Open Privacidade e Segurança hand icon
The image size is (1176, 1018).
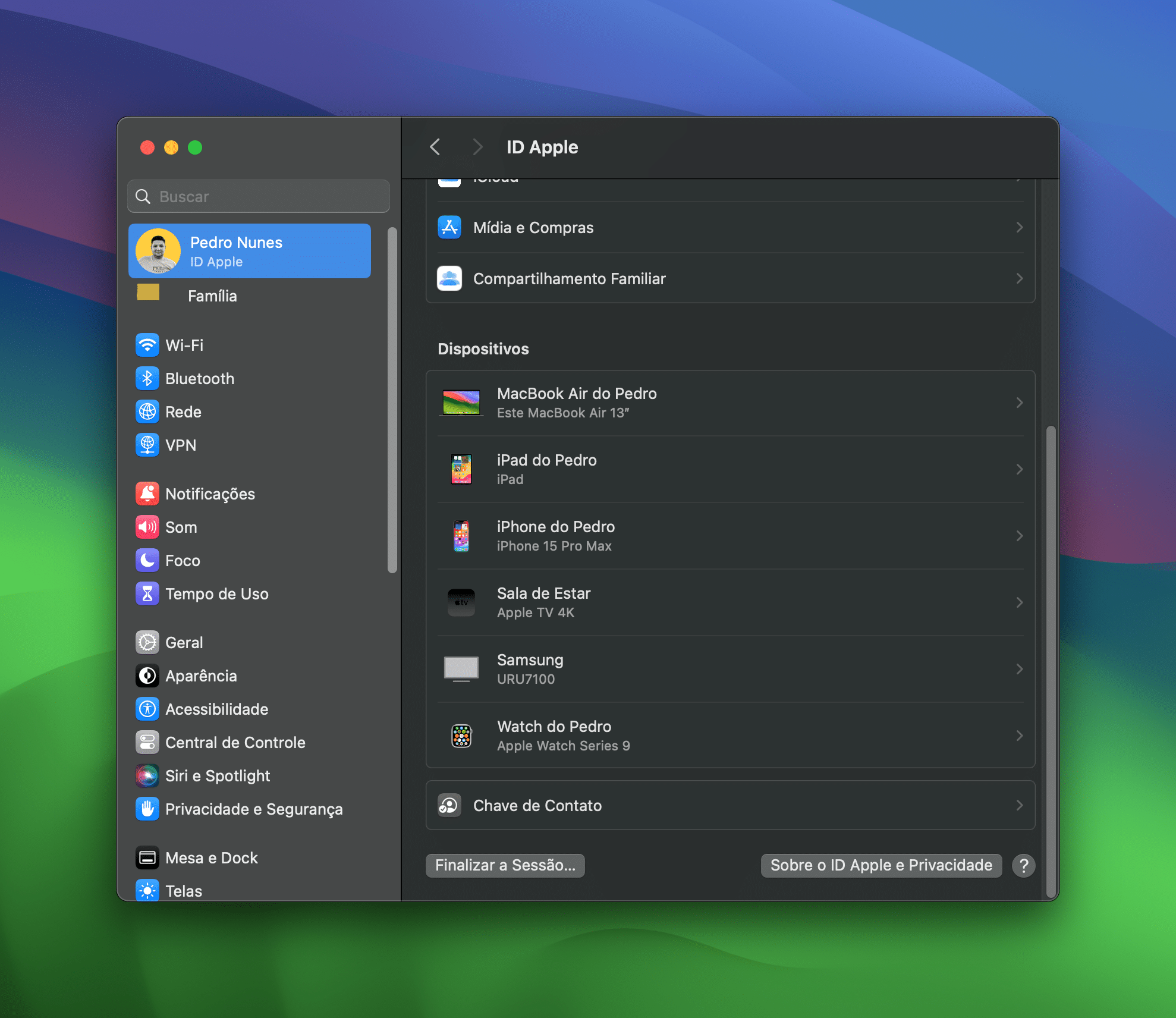tap(147, 809)
